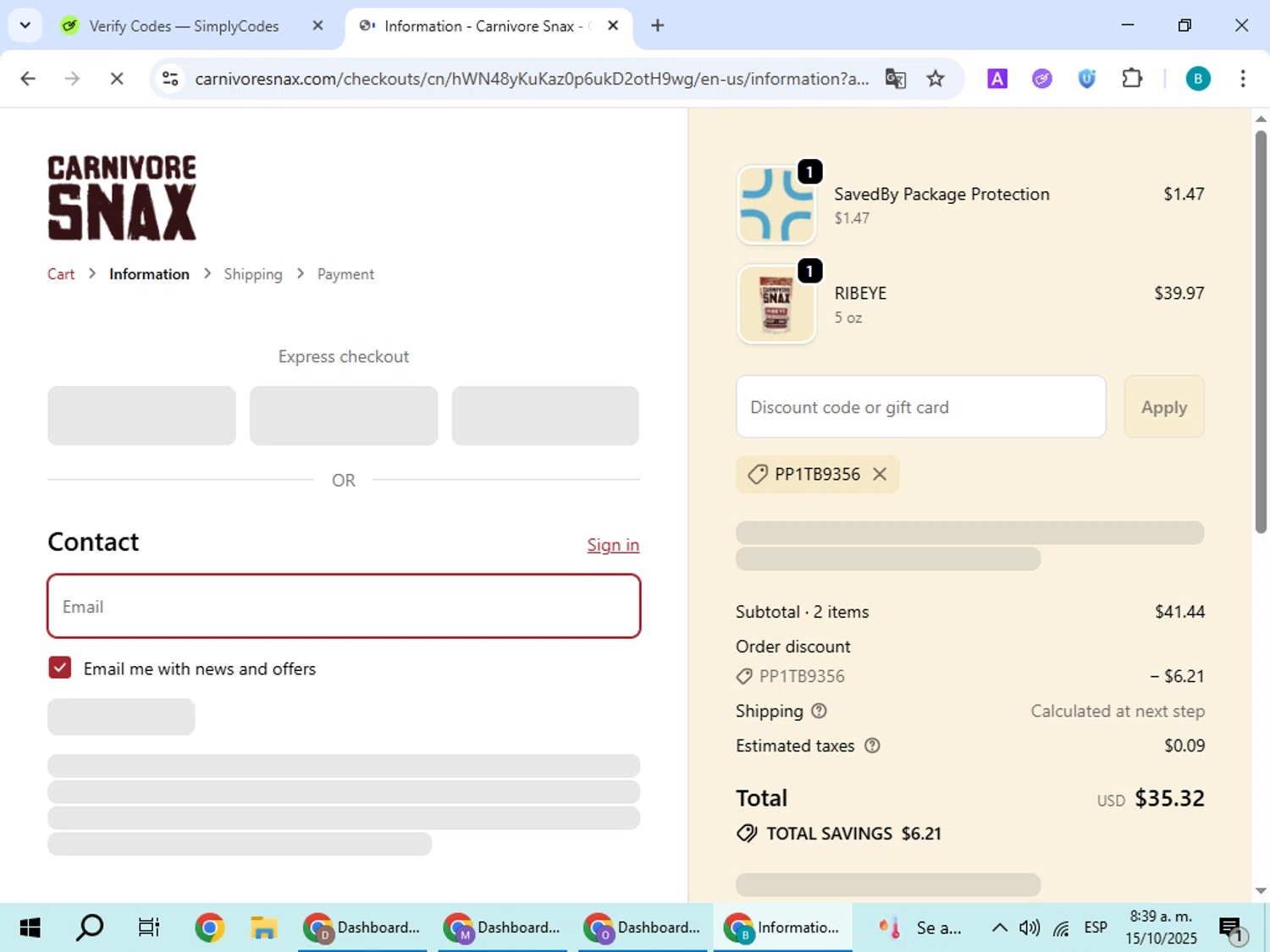Screen dimensions: 1270x952
Task: Go back to Cart breadcrumb
Action: click(61, 274)
